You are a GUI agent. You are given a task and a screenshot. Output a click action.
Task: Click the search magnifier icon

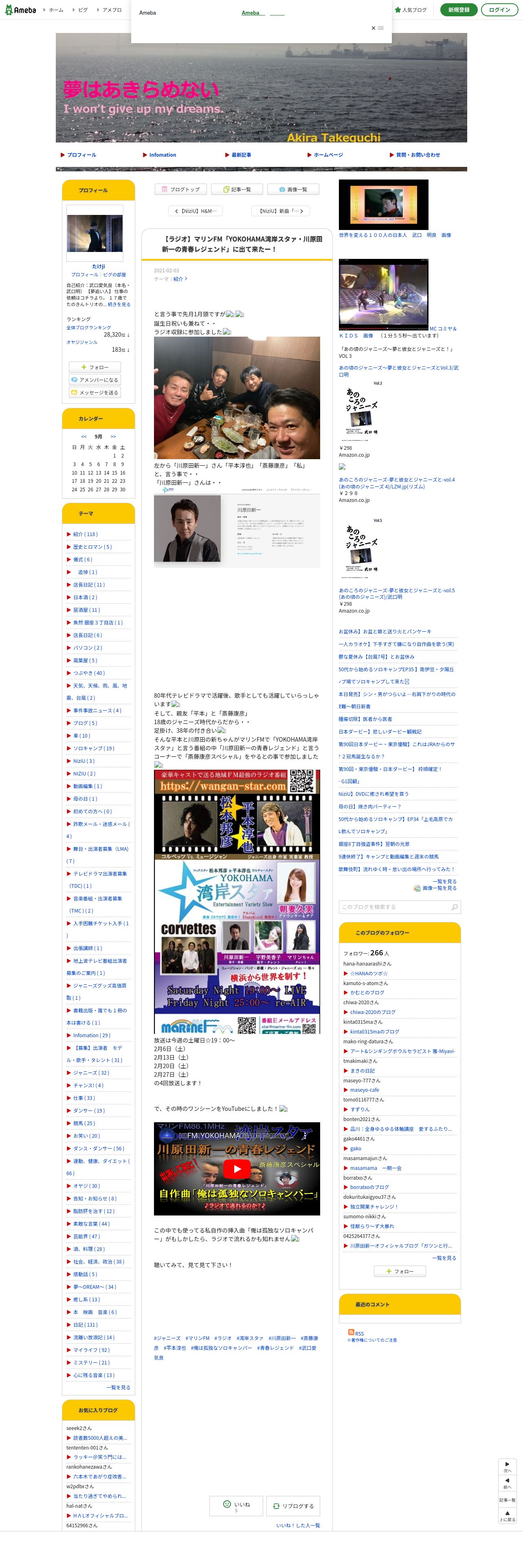tap(455, 908)
